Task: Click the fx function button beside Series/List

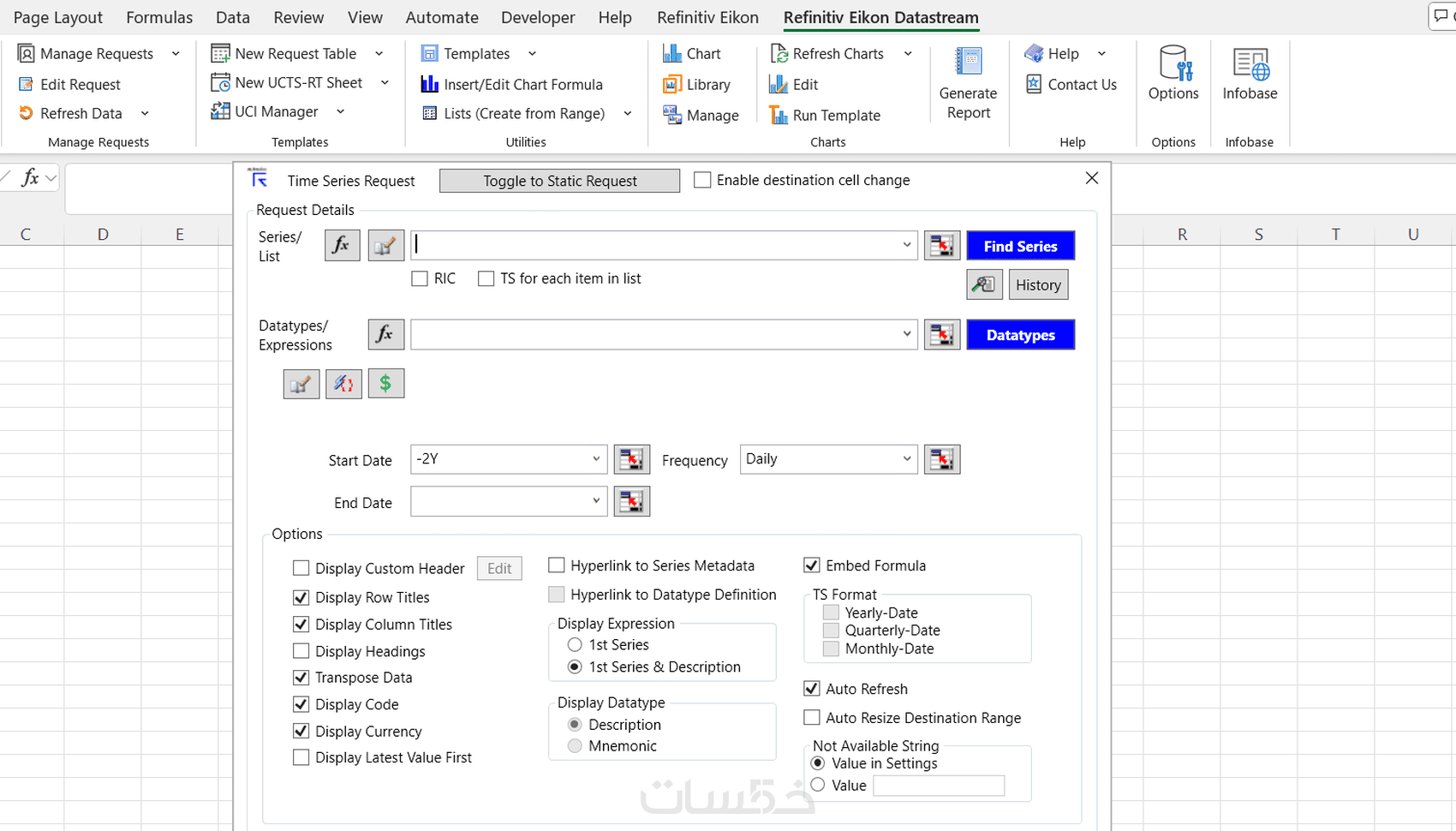Action: (343, 246)
